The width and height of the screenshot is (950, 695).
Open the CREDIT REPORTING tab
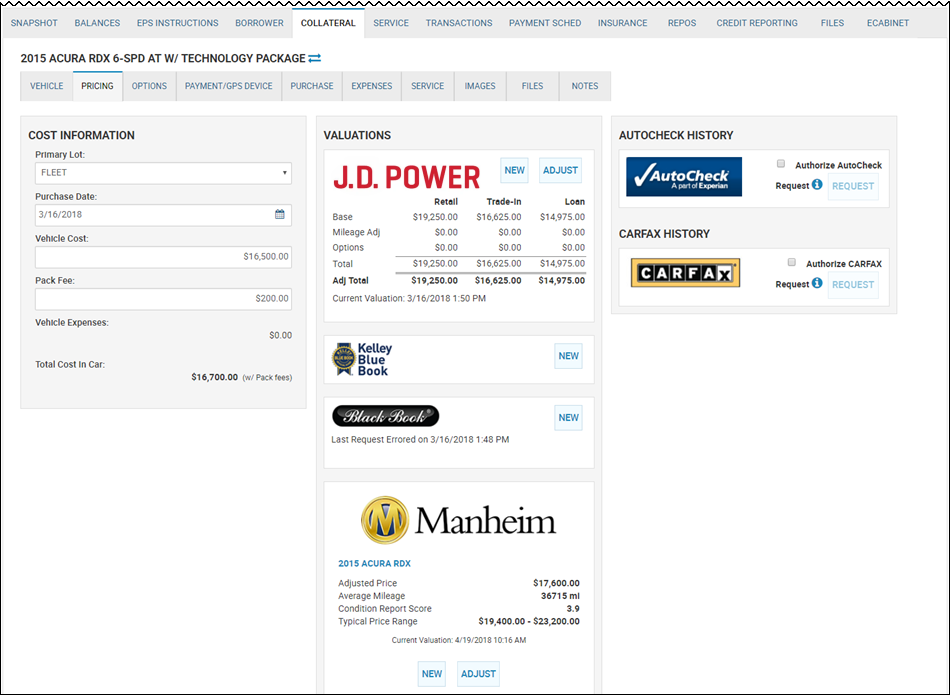coord(757,23)
